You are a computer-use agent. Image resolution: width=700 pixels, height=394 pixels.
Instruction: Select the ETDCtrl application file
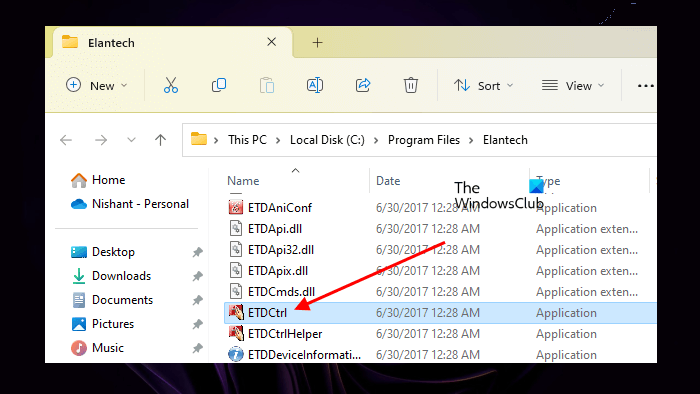click(440, 313)
